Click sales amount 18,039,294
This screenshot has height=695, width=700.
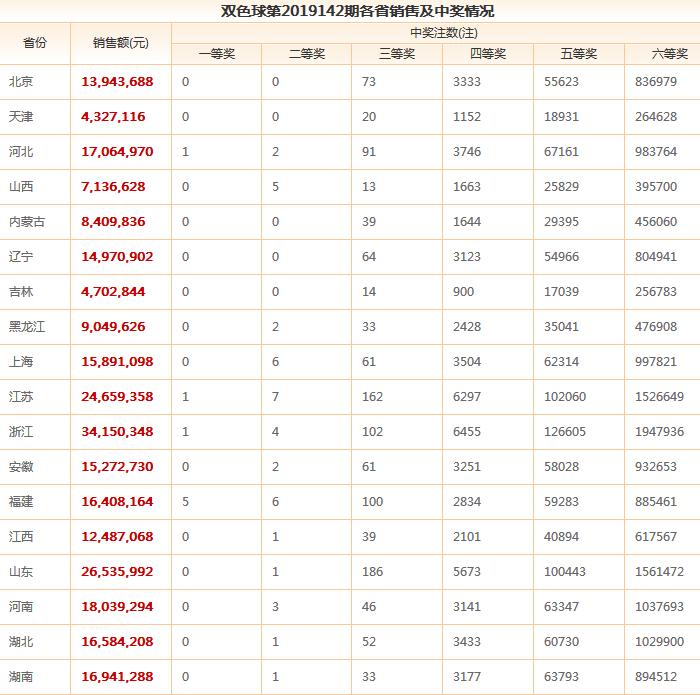[x=117, y=607]
